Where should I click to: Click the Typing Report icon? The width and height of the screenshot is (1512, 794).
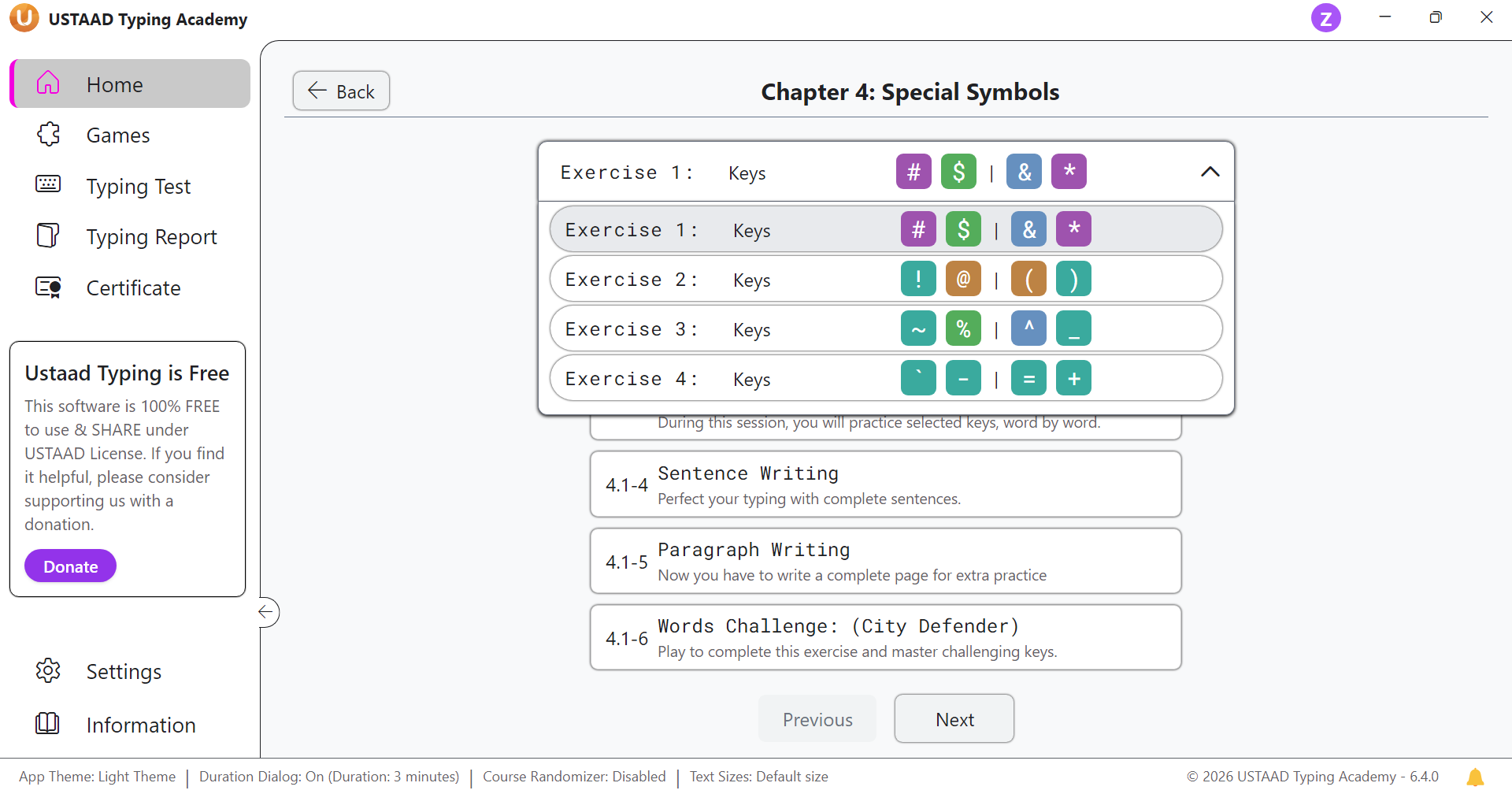pyautogui.click(x=48, y=236)
